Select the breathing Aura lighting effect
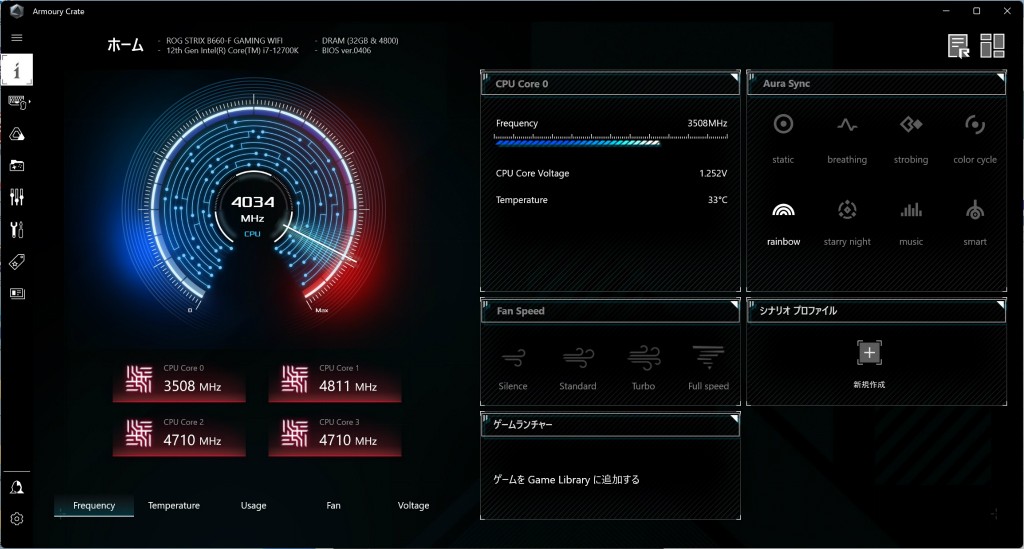Viewport: 1024px width, 549px height. tap(847, 134)
